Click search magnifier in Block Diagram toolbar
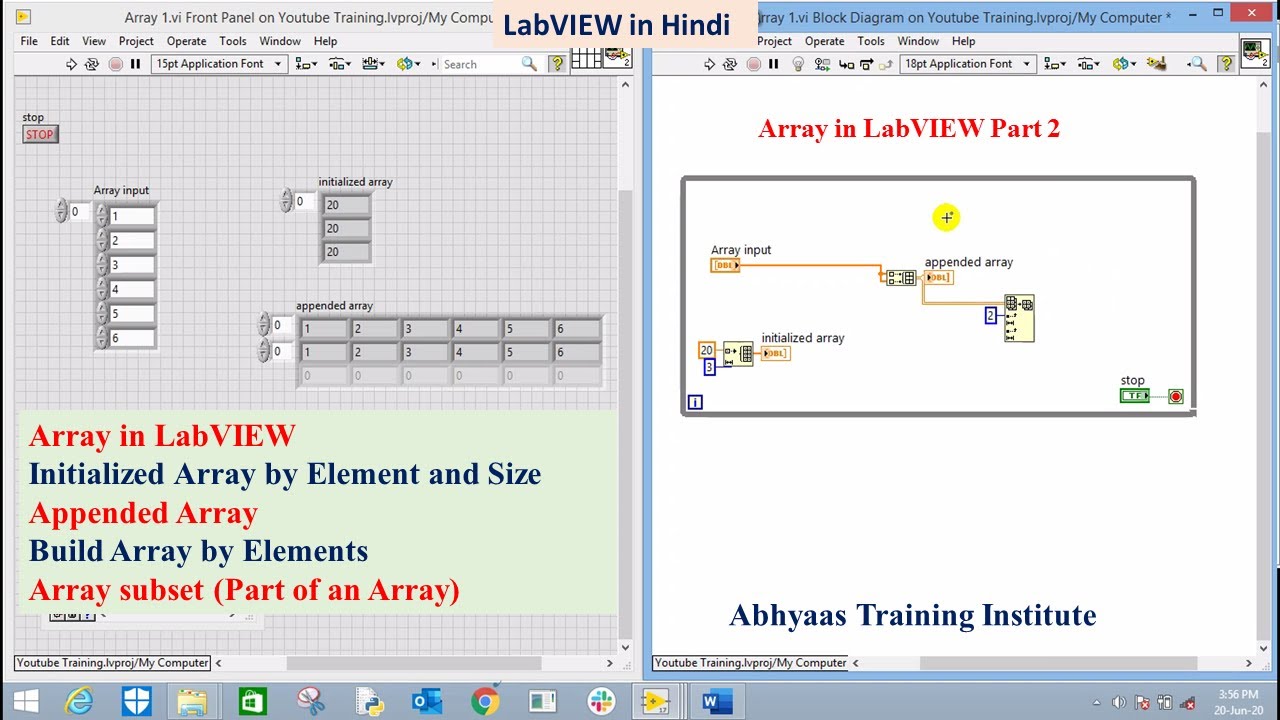This screenshot has height=720, width=1280. click(x=1198, y=64)
